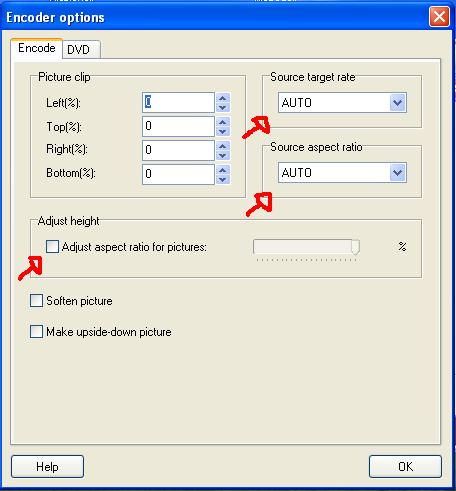Decrease the Left(%) value with down arrow
Viewport: 456px width, 491px height.
223,107
